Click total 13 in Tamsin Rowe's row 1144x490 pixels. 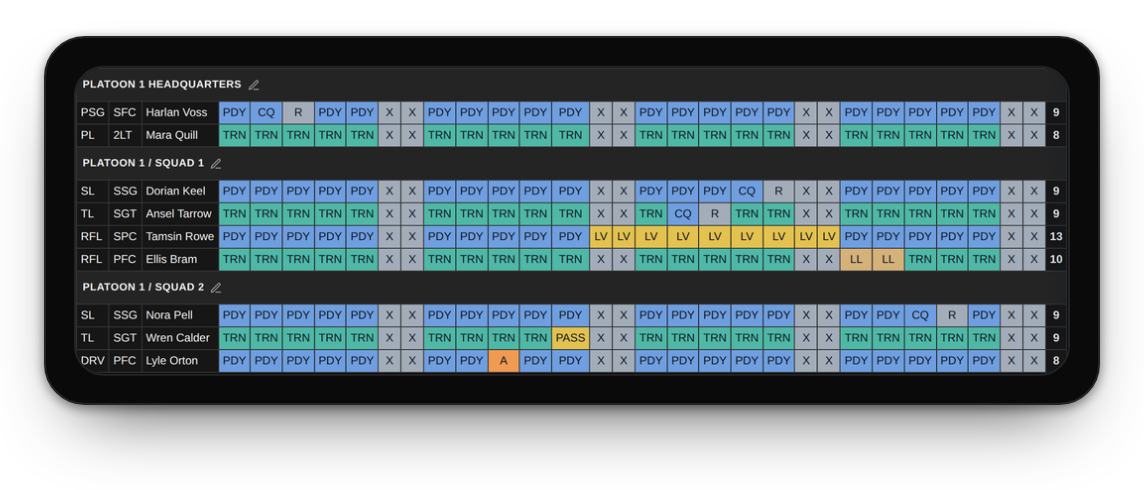1056,237
